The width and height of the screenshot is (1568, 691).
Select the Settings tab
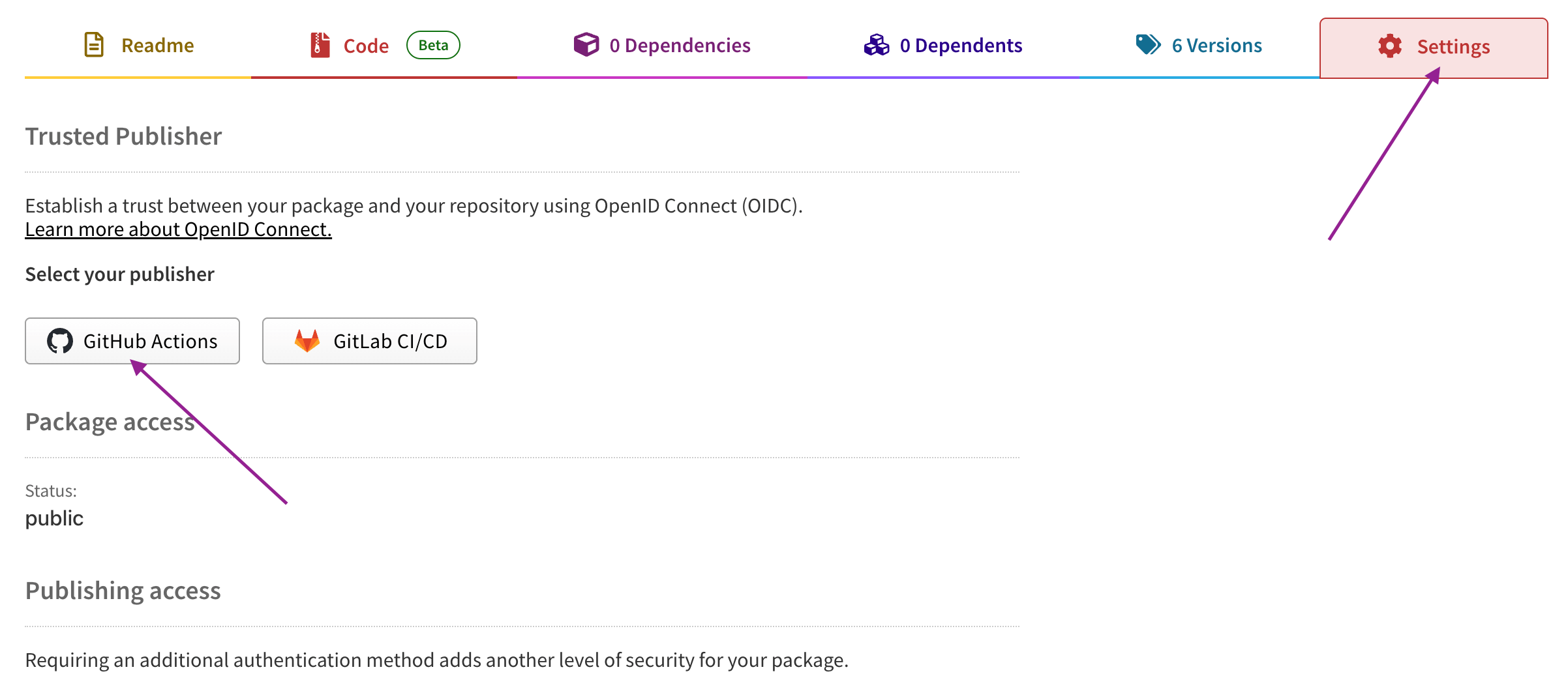[x=1453, y=46]
